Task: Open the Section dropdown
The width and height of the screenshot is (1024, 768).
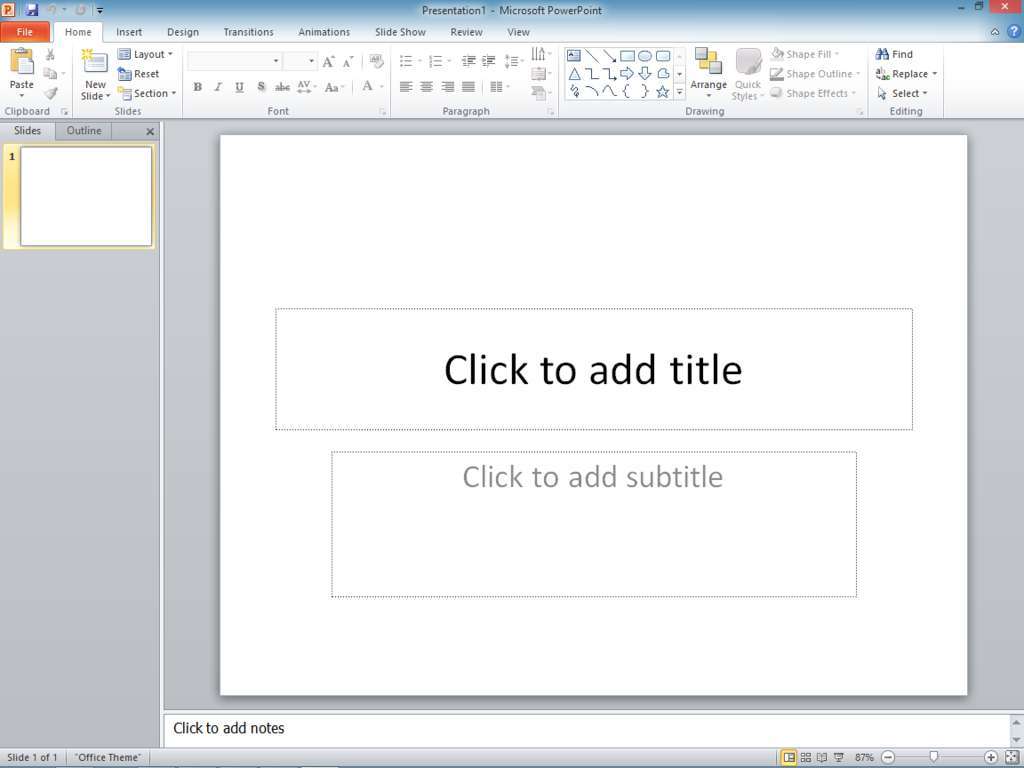Action: point(148,93)
